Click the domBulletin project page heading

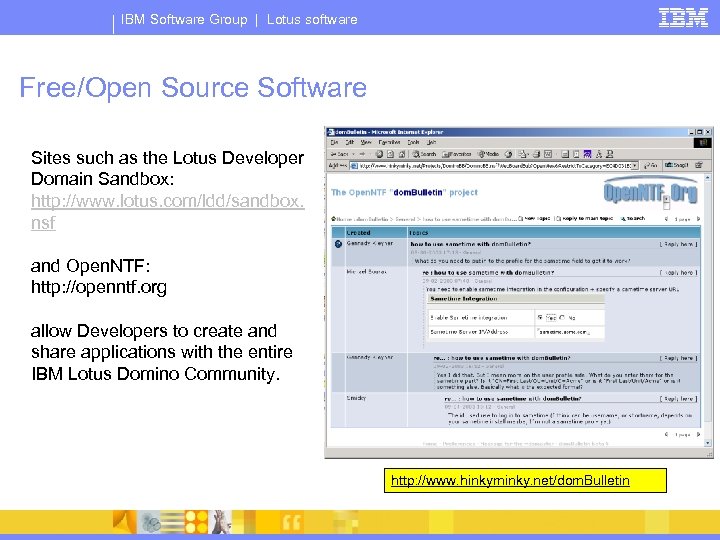click(404, 192)
